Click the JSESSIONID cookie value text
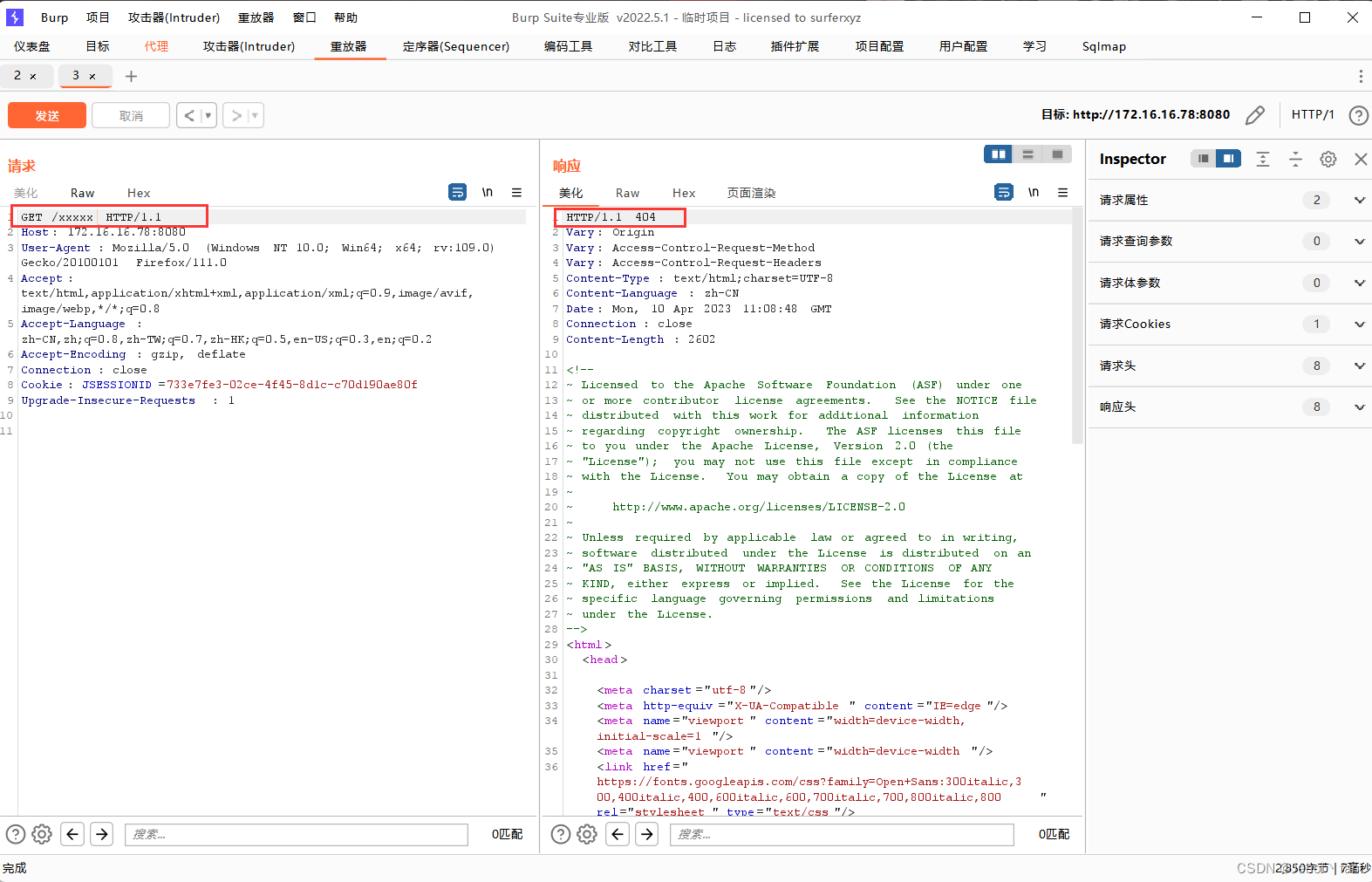This screenshot has height=882, width=1372. [x=292, y=385]
